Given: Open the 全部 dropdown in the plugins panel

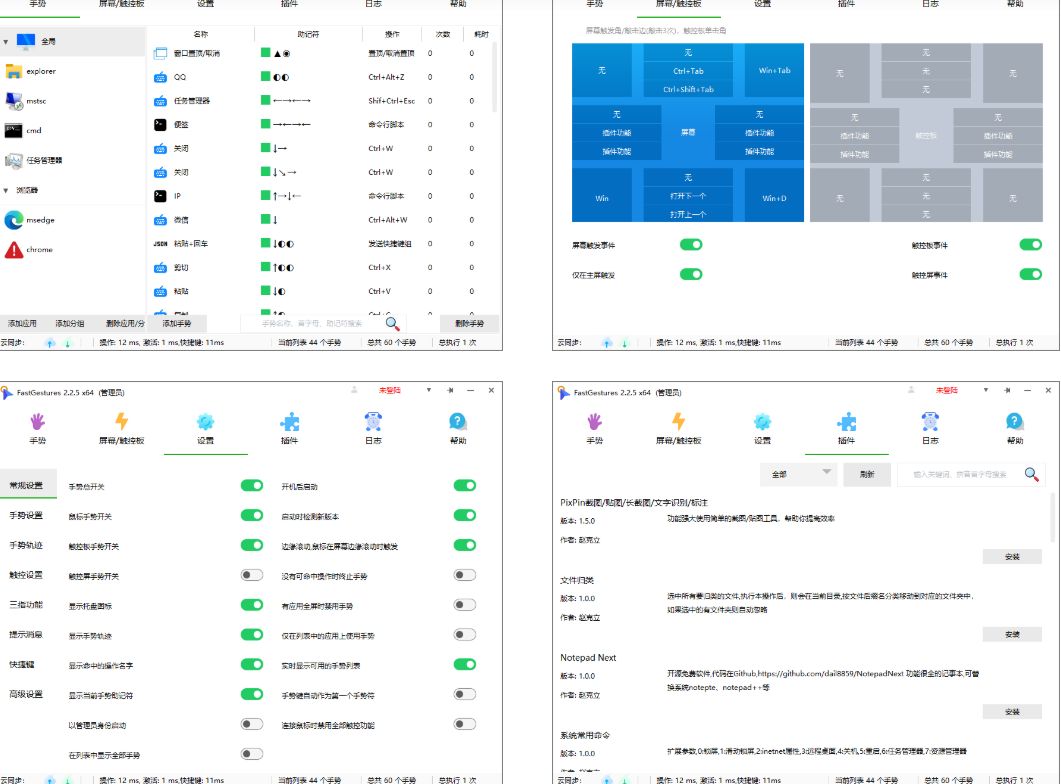Looking at the screenshot, I should tap(797, 475).
